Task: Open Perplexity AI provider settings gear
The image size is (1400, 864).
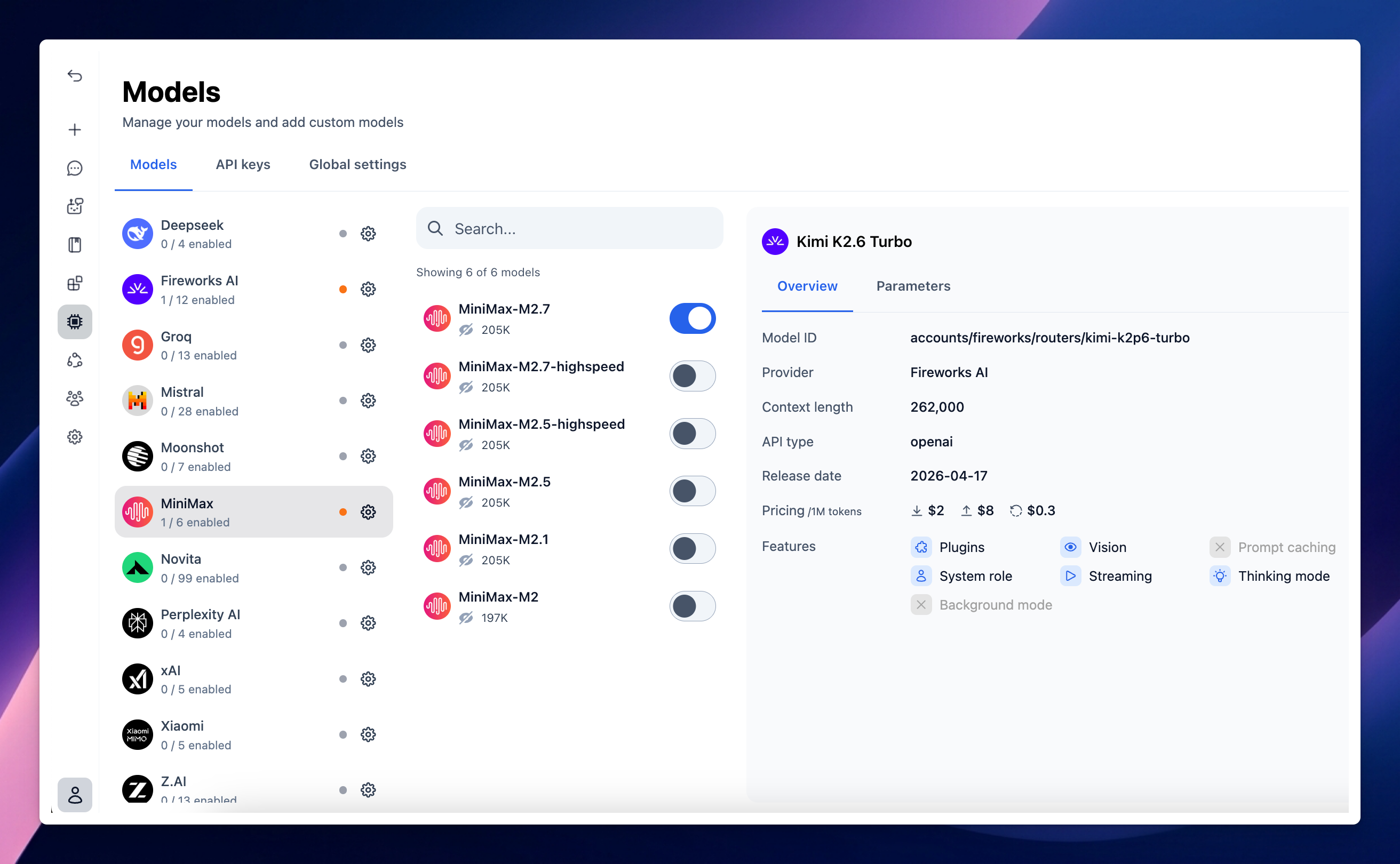Action: tap(368, 623)
